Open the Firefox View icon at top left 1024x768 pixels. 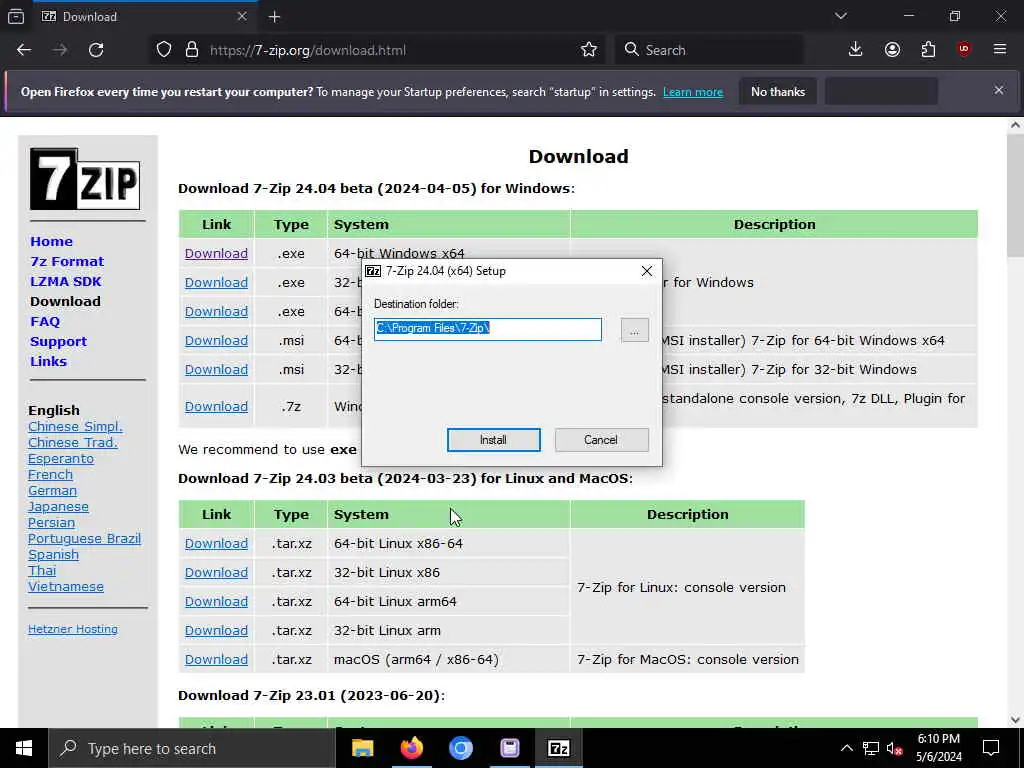pyautogui.click(x=16, y=16)
